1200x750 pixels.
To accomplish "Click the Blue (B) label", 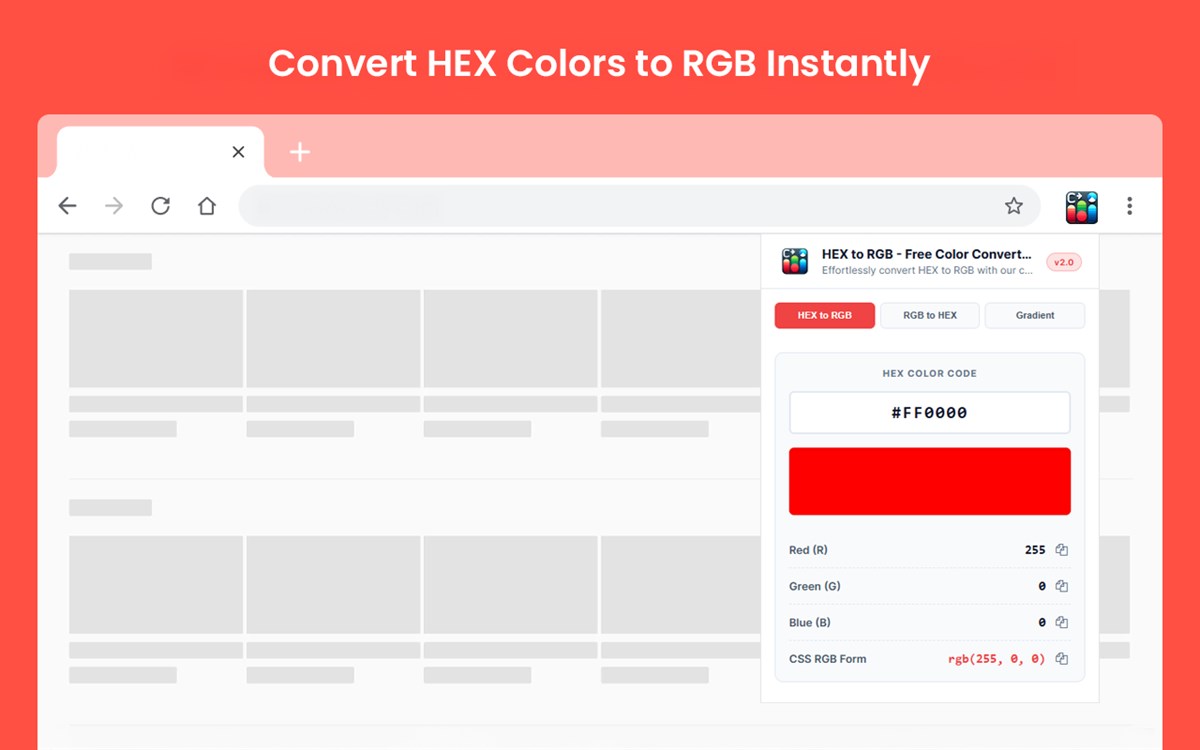I will [x=810, y=622].
